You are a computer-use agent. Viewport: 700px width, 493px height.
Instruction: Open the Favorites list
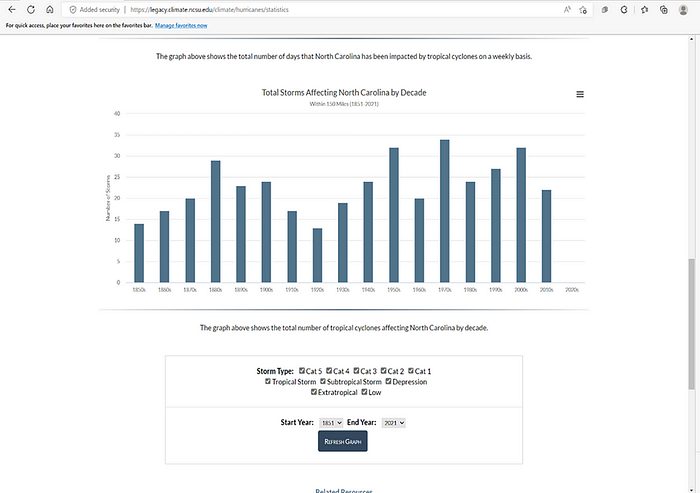point(644,9)
